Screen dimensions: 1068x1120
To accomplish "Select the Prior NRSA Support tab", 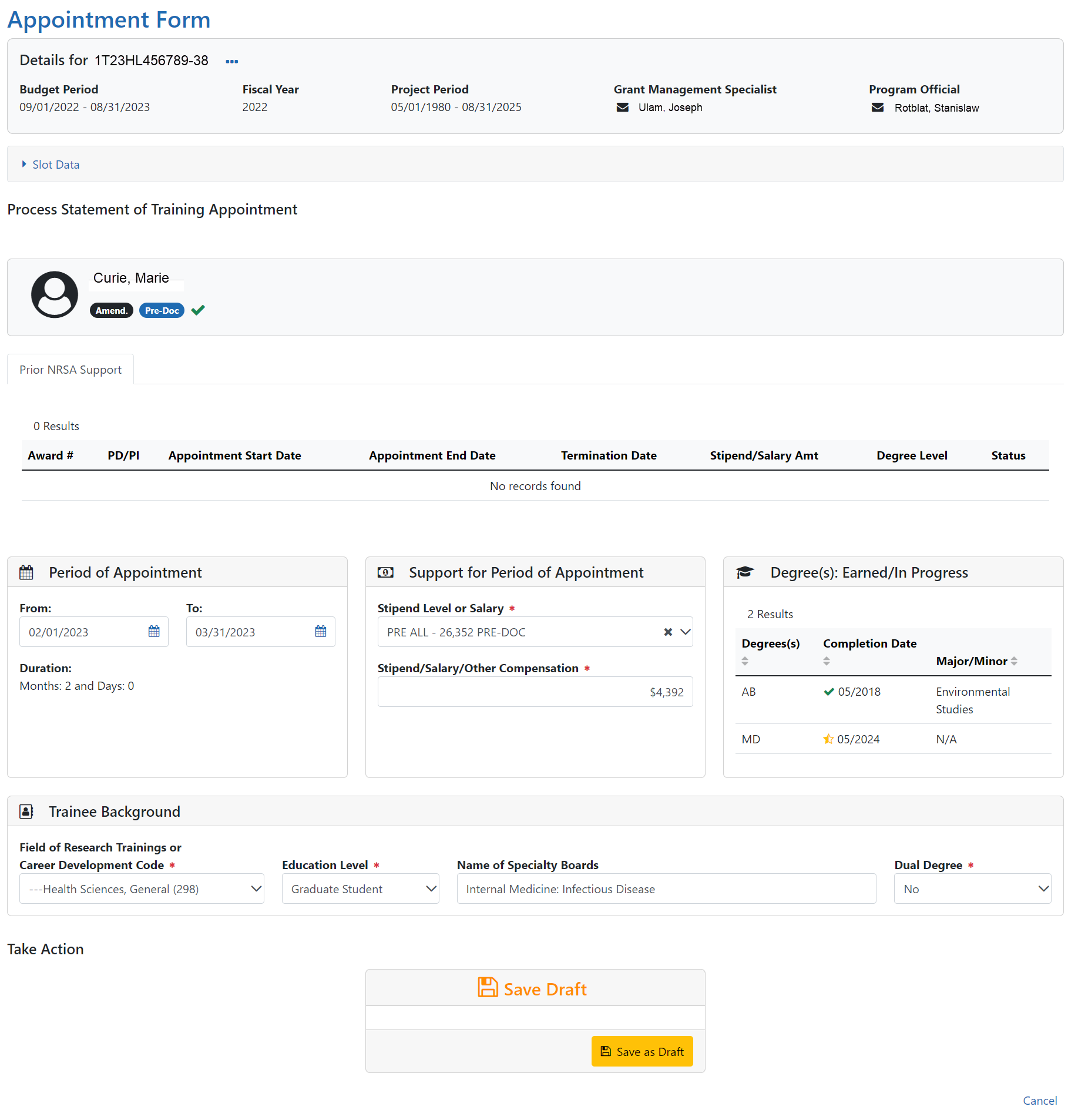I will tap(70, 370).
